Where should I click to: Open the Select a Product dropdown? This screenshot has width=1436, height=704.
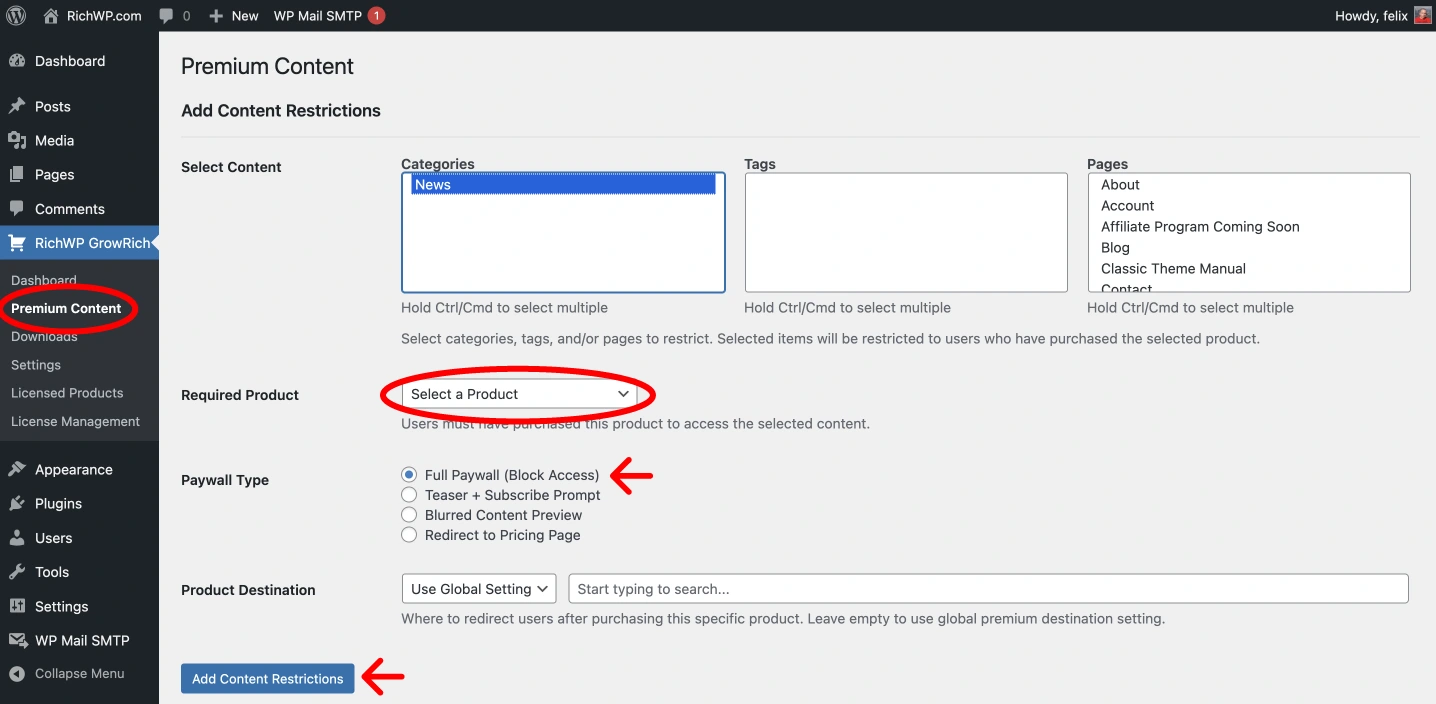519,394
